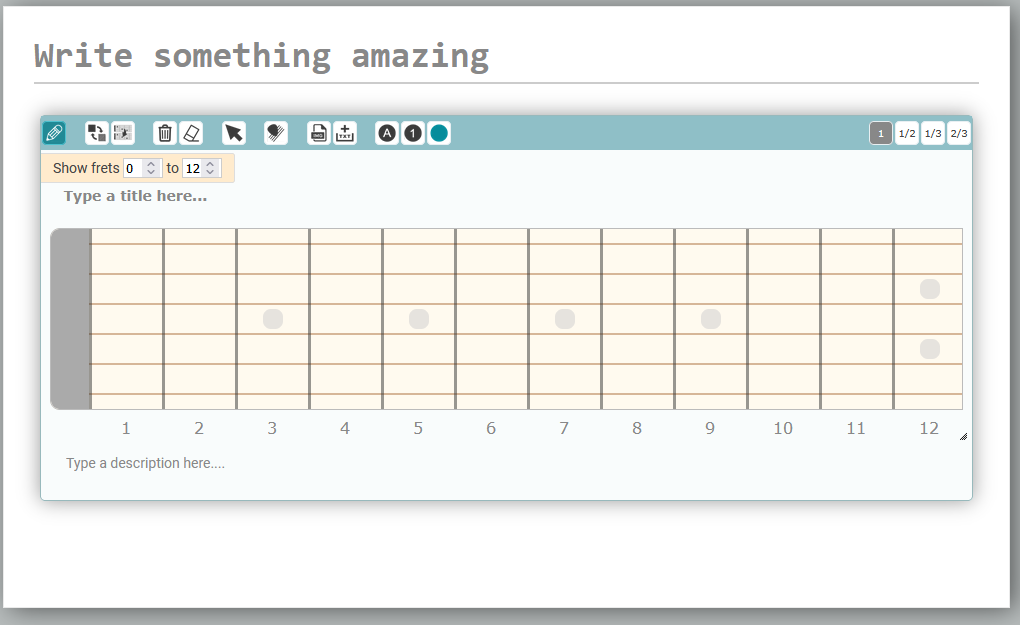The width and height of the screenshot is (1020, 625).
Task: Decrease the "12" ending fret with the stepper
Action: click(211, 171)
